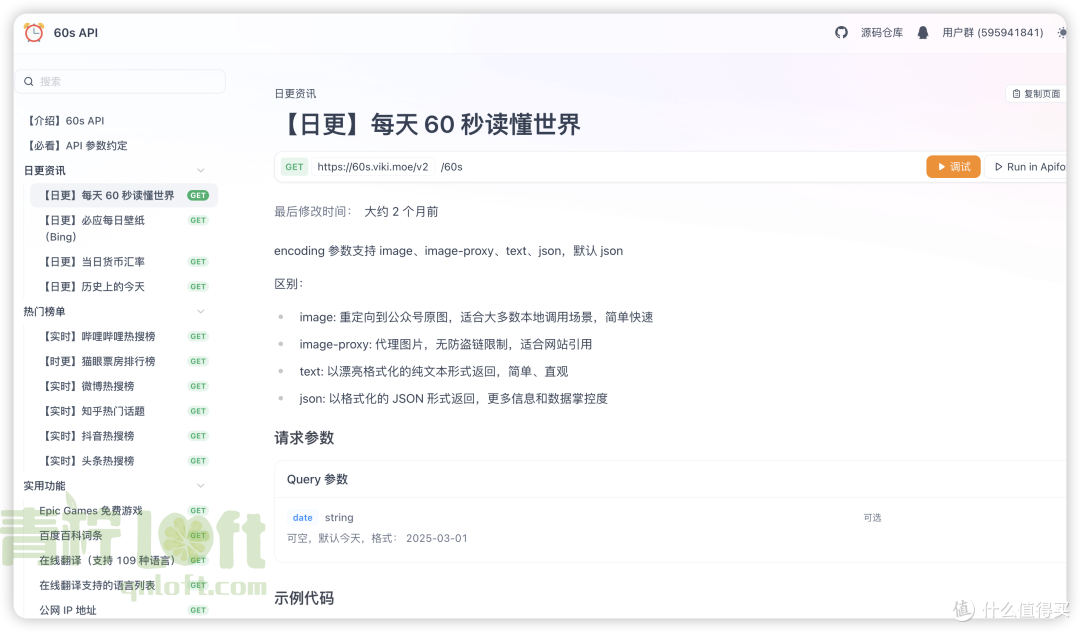1080x632 pixels.
Task: Toggle the GET badge on 公网 IP 地址
Action: tap(197, 609)
